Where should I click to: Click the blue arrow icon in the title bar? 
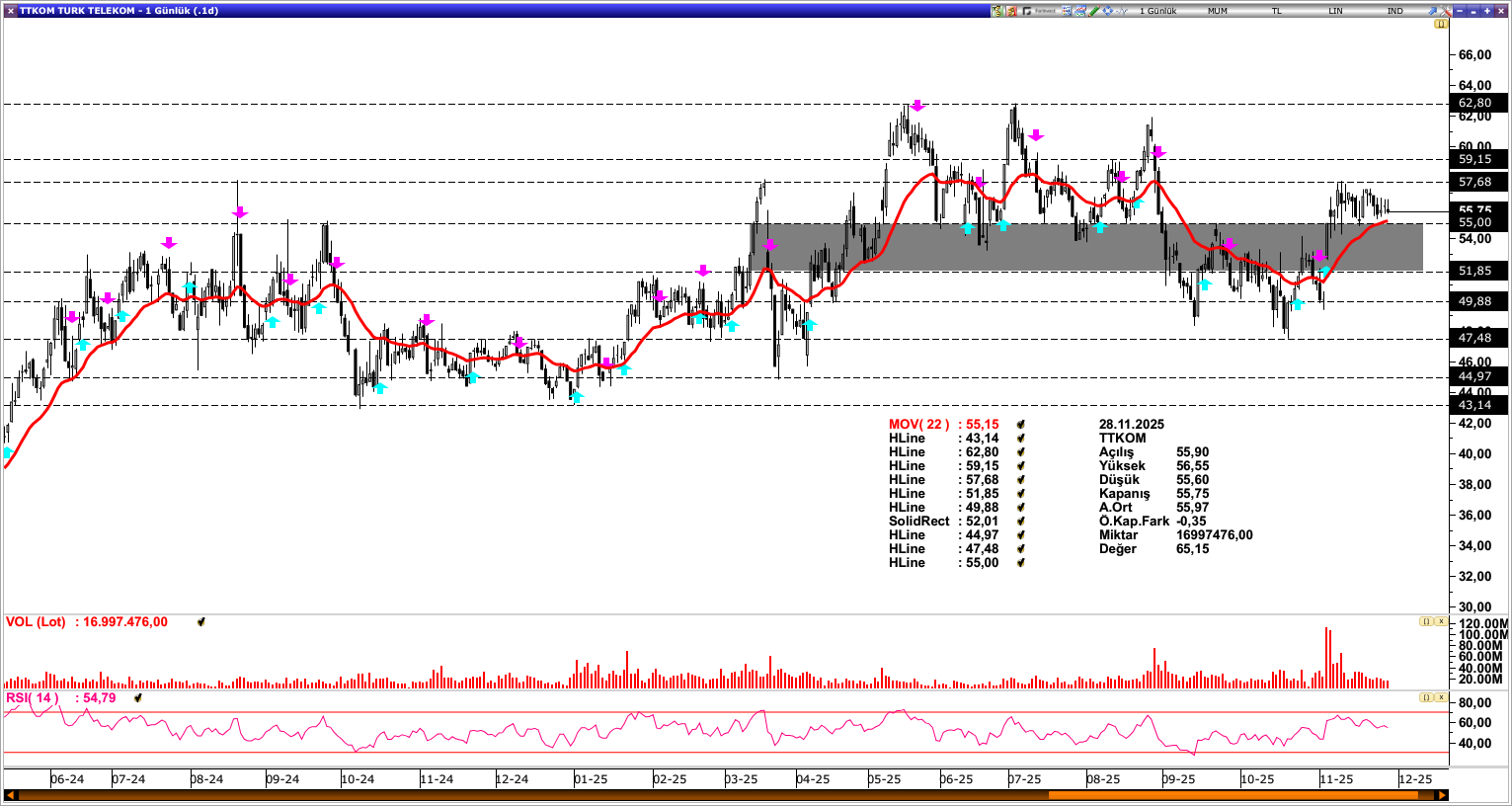[1432, 11]
